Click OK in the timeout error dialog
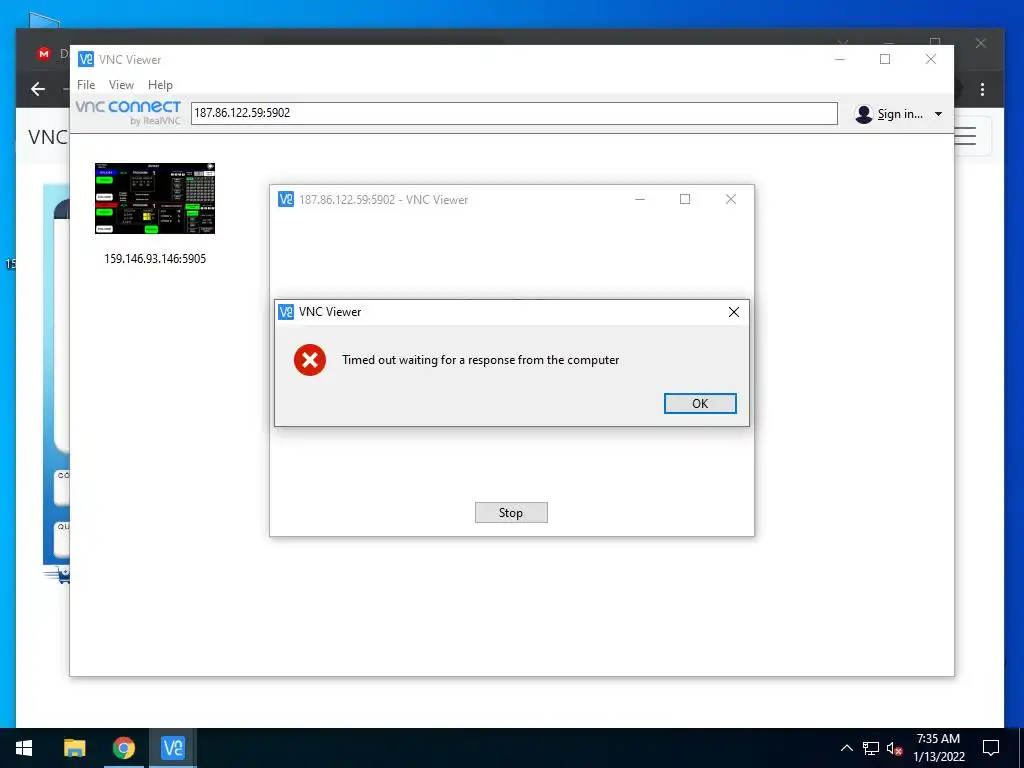Screen dimensions: 1024x768 [700, 404]
